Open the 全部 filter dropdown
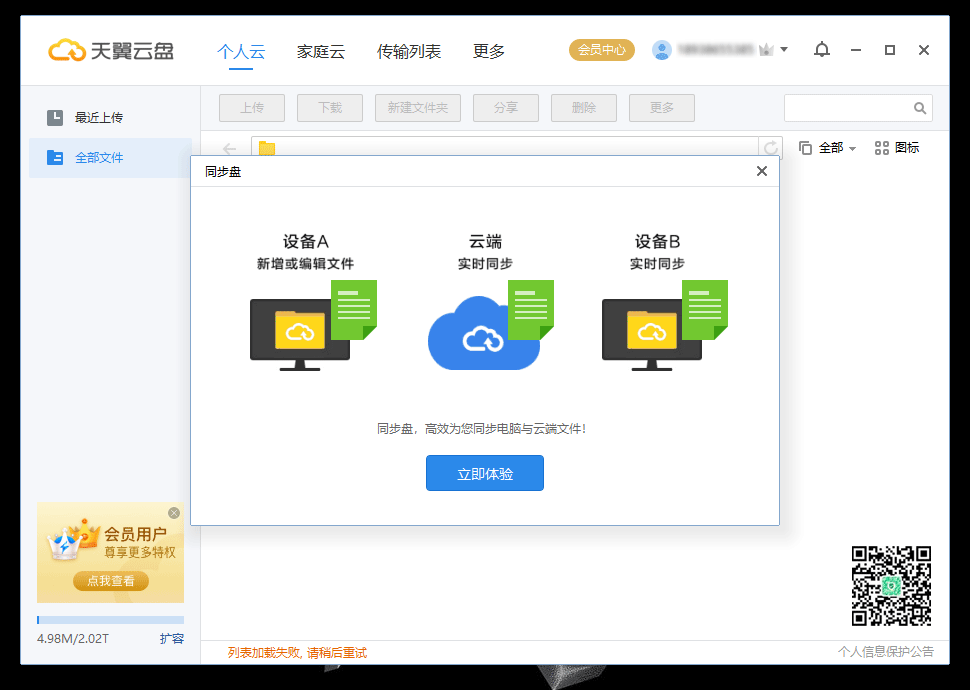This screenshot has width=970, height=690. [830, 147]
